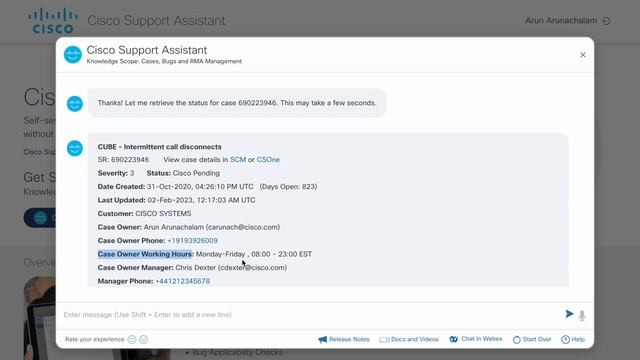The height and width of the screenshot is (360, 640).
Task: Call manager phone +441212345678
Action: point(182,281)
